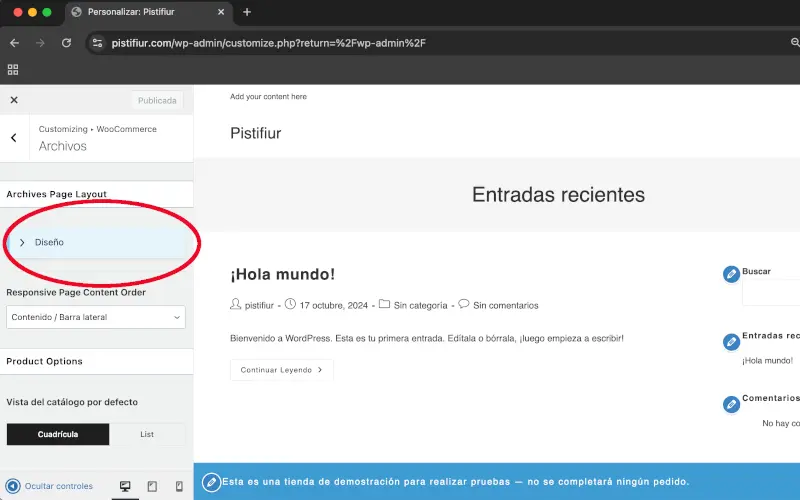Edit the Entradas recientes widget pencil icon
Screen dimensions: 800x500
(731, 341)
